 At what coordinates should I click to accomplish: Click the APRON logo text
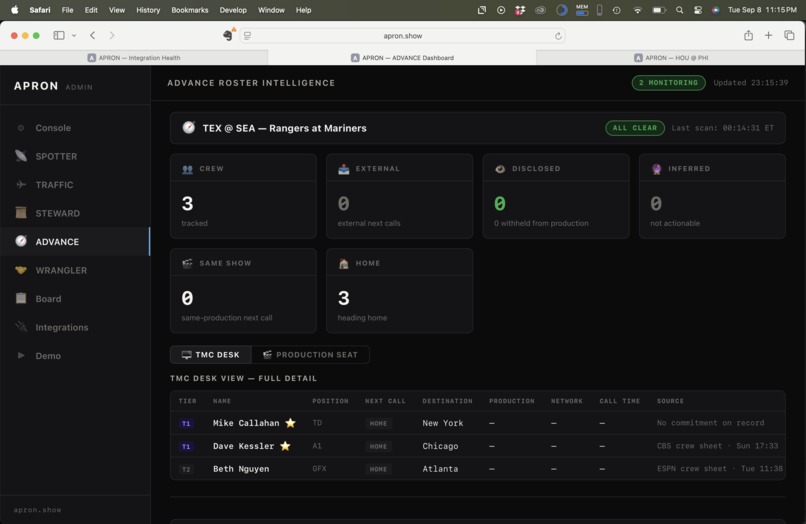[36, 86]
